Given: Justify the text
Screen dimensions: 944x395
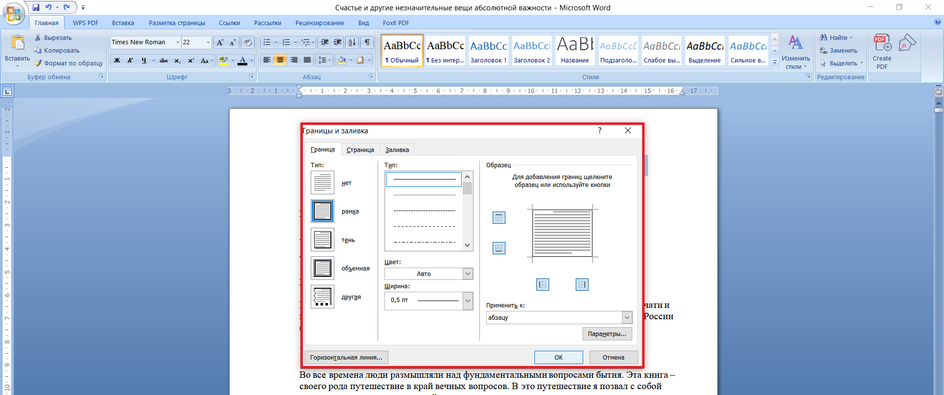Looking at the screenshot, I should [x=307, y=60].
